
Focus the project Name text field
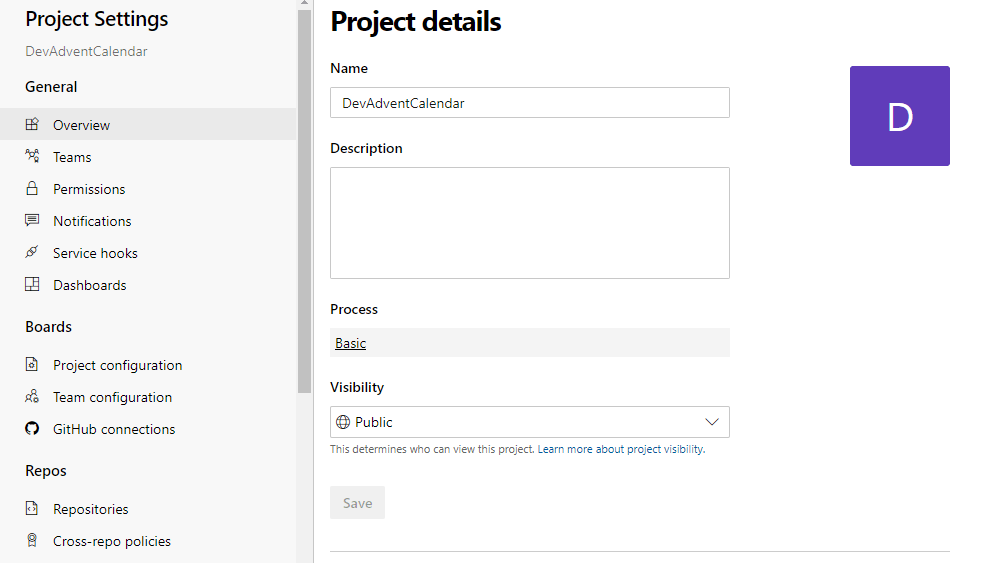click(x=529, y=103)
